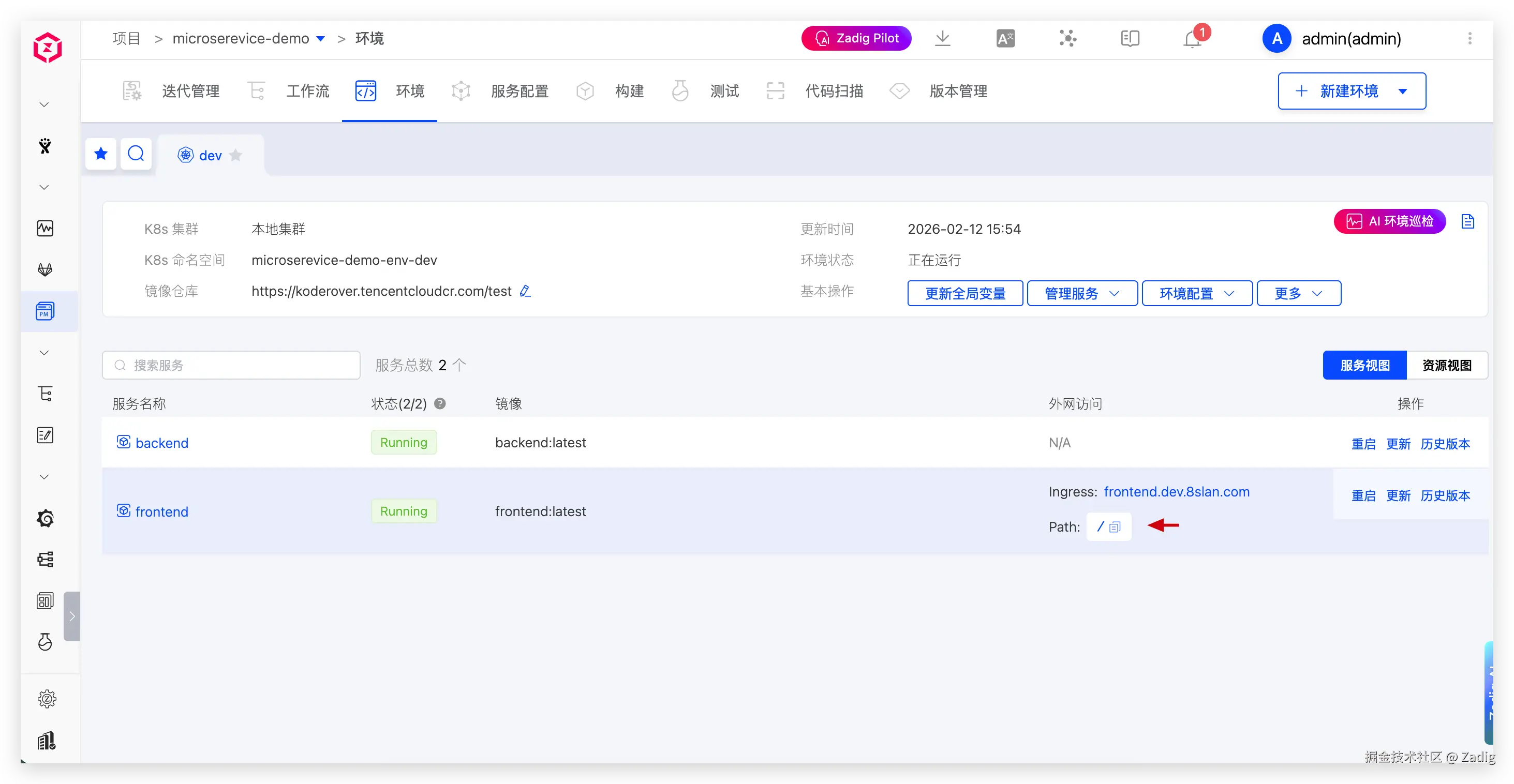Screen dimensions: 1514x784
Task: Open the document icon beside AI 环境巡检
Action: coord(1467,221)
